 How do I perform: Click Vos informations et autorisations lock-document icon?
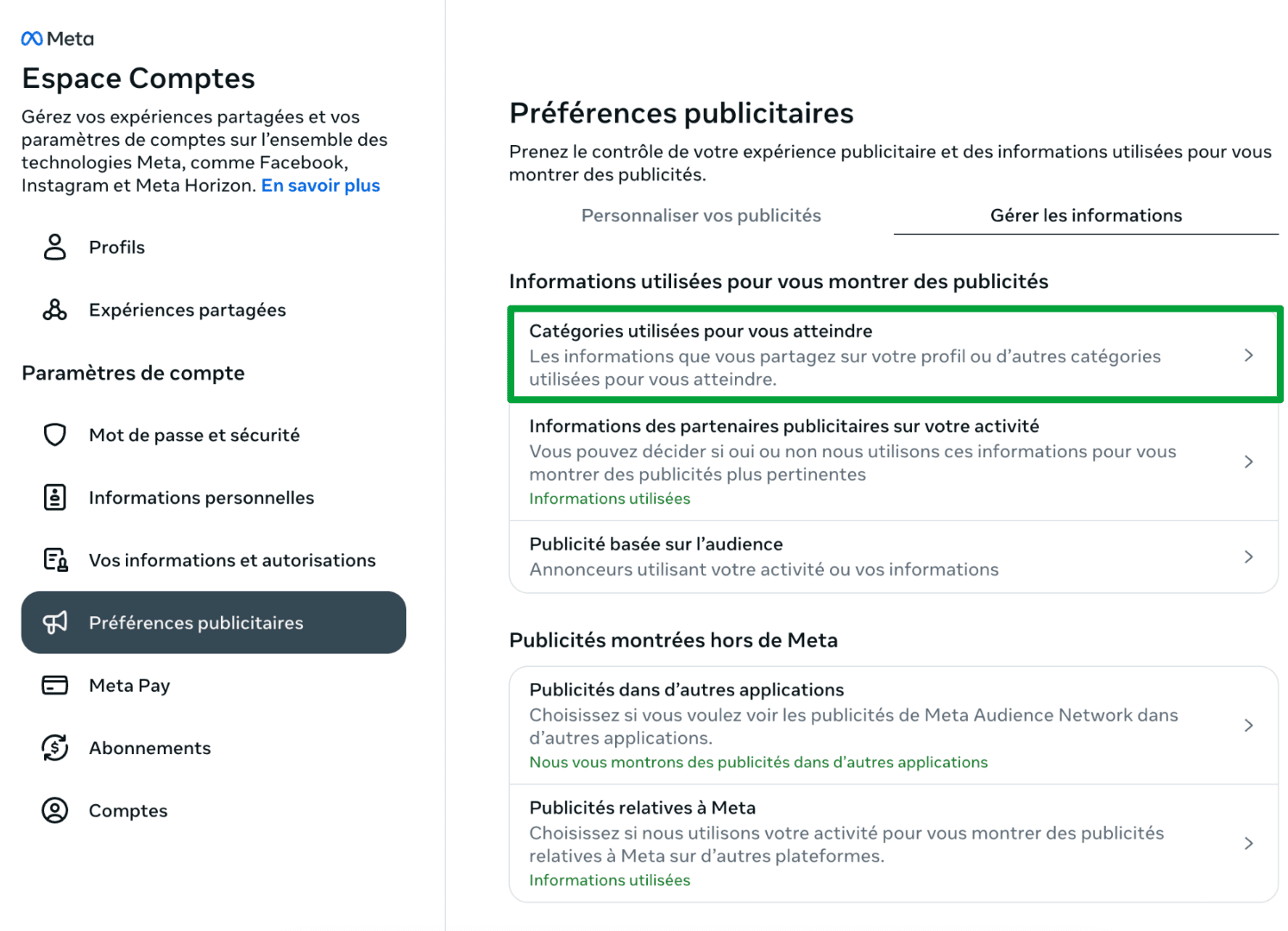point(56,560)
